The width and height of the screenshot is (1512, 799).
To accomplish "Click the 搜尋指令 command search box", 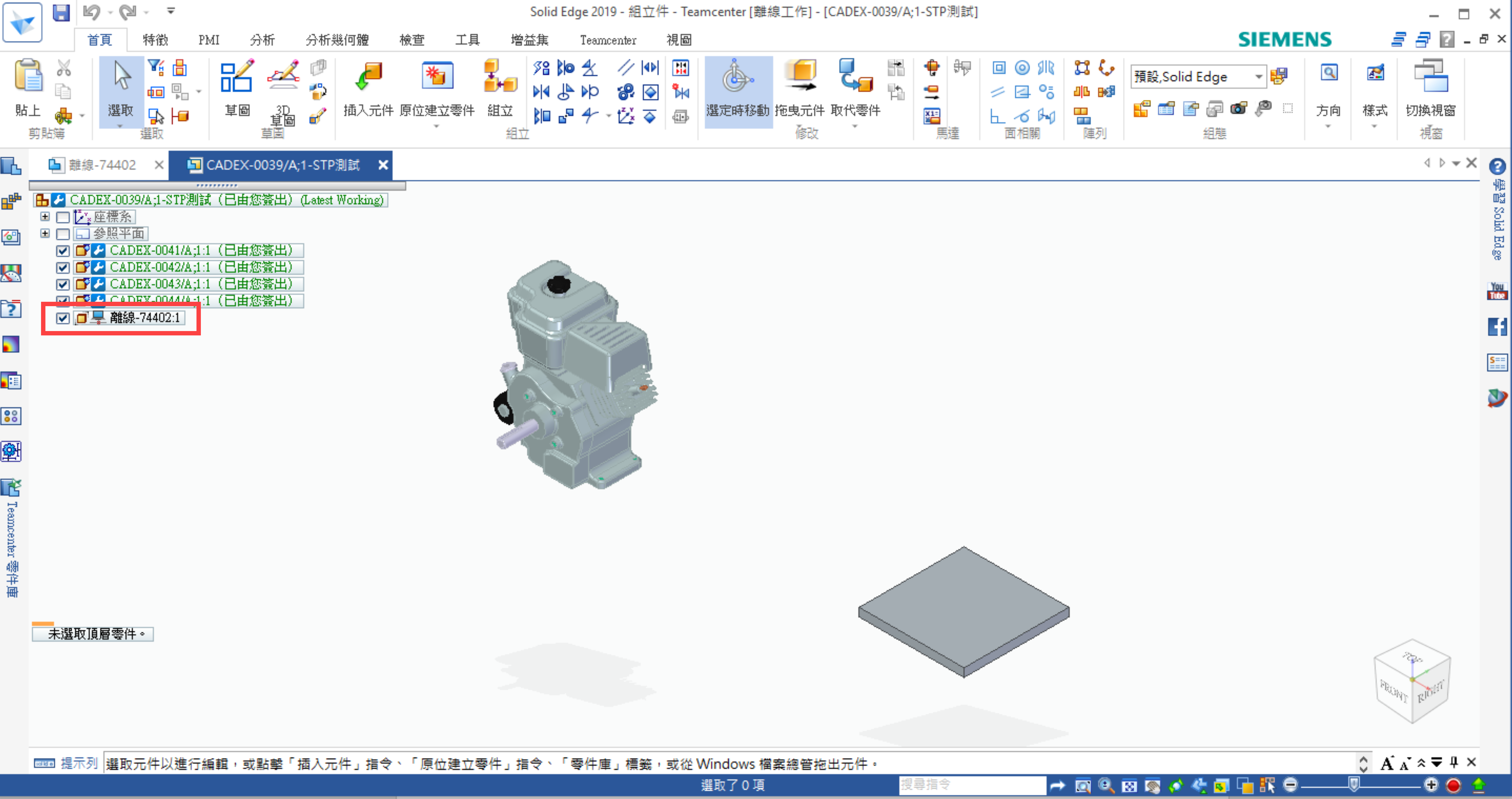I will point(972,785).
